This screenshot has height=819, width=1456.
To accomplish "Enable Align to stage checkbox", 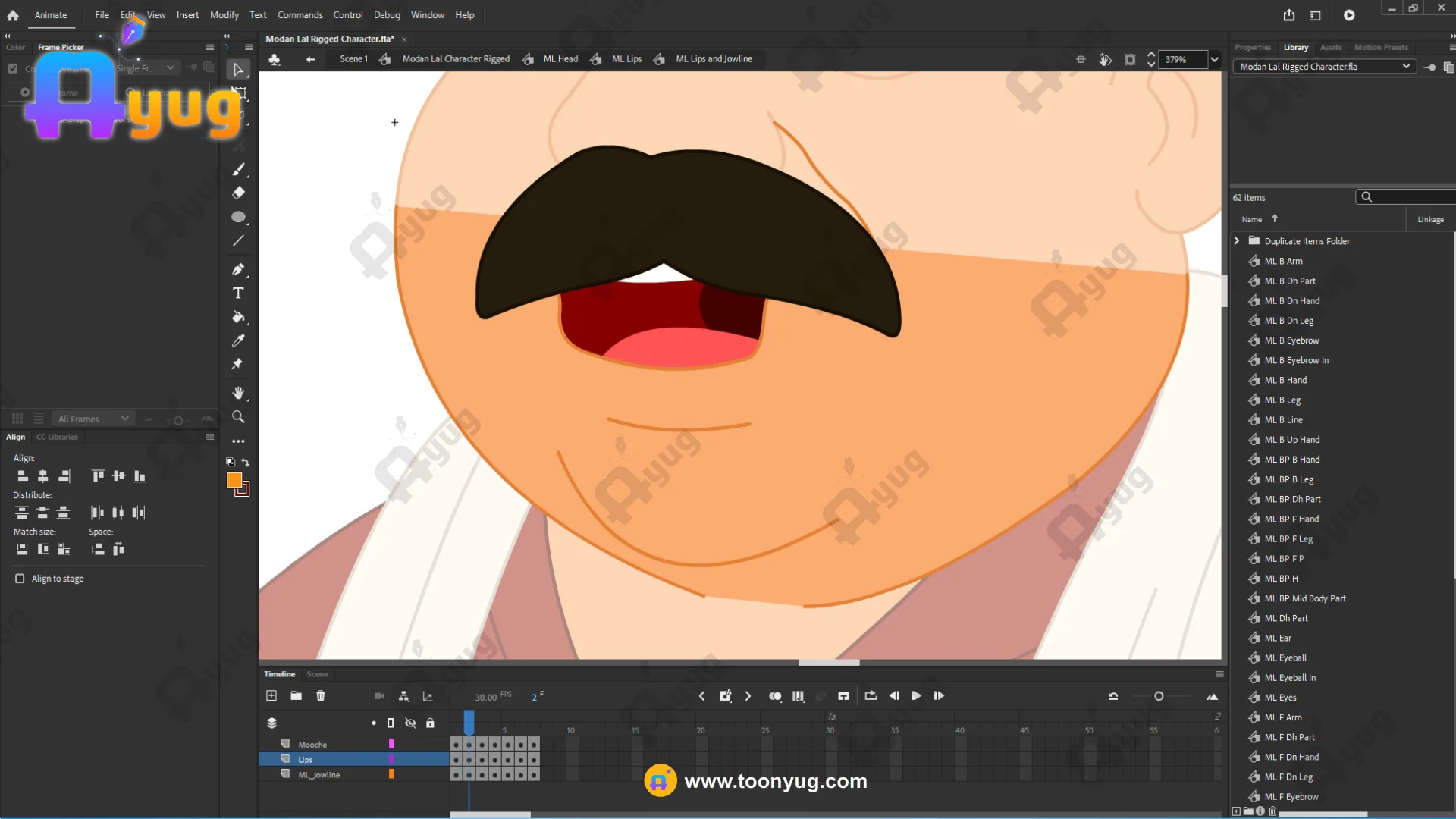I will 20,579.
